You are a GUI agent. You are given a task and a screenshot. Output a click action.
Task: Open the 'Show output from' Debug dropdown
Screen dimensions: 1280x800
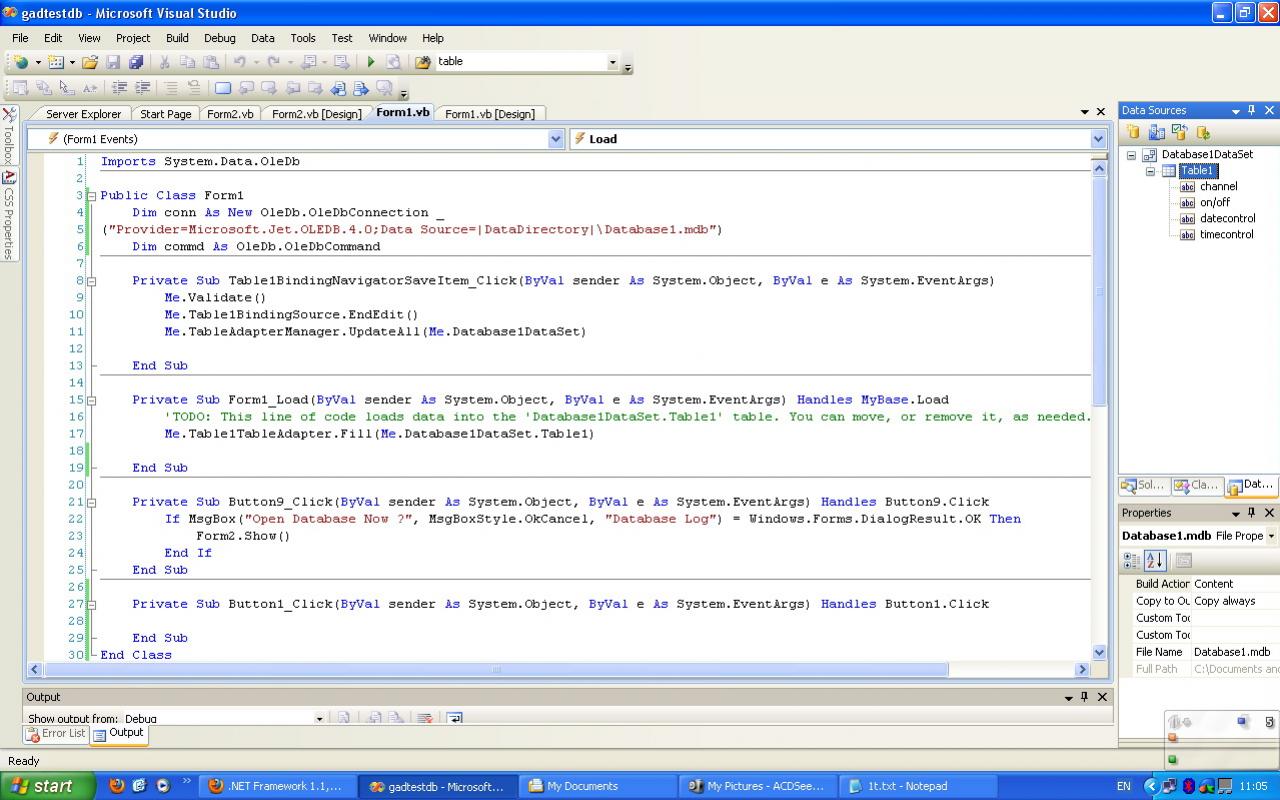coord(319,718)
